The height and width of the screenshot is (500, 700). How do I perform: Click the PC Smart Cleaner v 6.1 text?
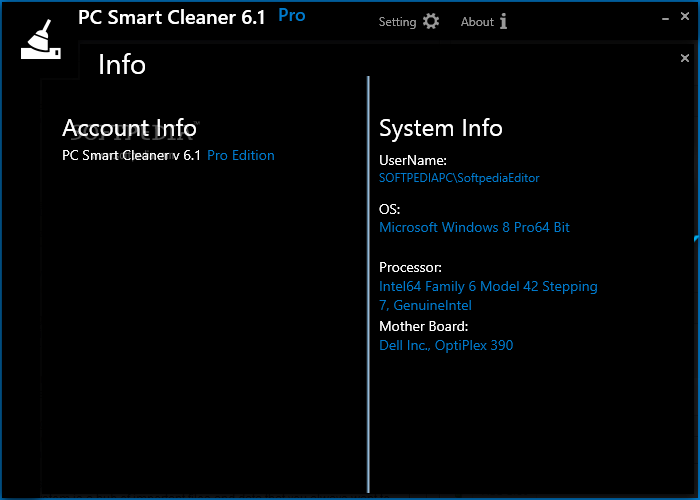tap(131, 155)
